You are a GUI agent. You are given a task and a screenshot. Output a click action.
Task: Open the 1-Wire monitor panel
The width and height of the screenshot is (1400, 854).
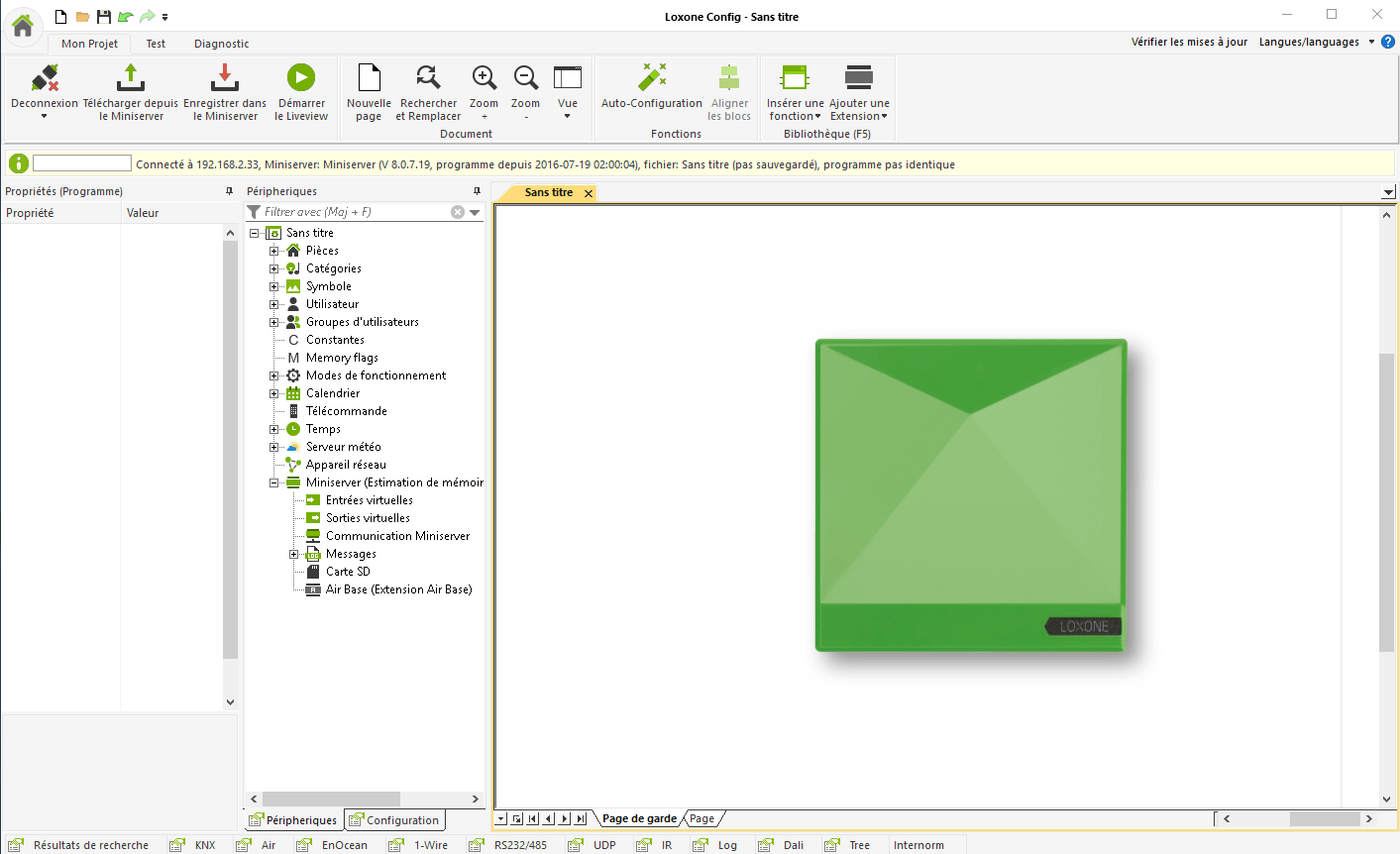point(420,845)
